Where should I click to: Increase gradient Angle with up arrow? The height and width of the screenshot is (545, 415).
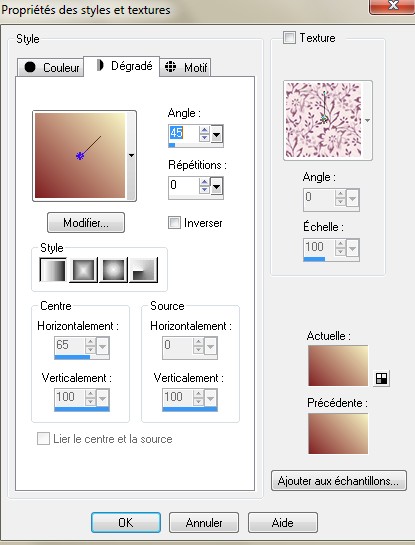point(204,130)
